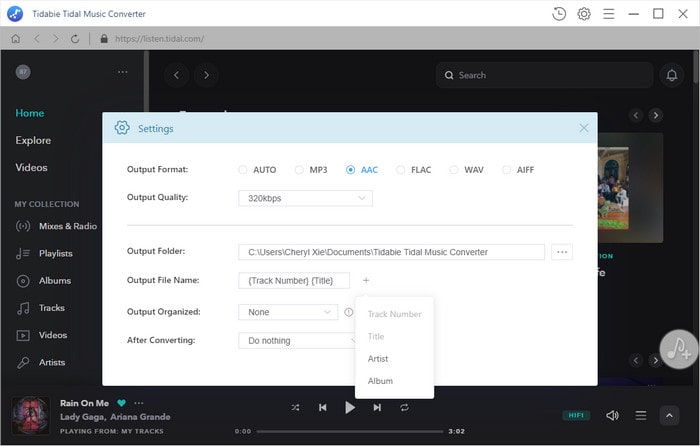Open the settings gear in title bar
The image size is (700, 446).
coord(583,14)
